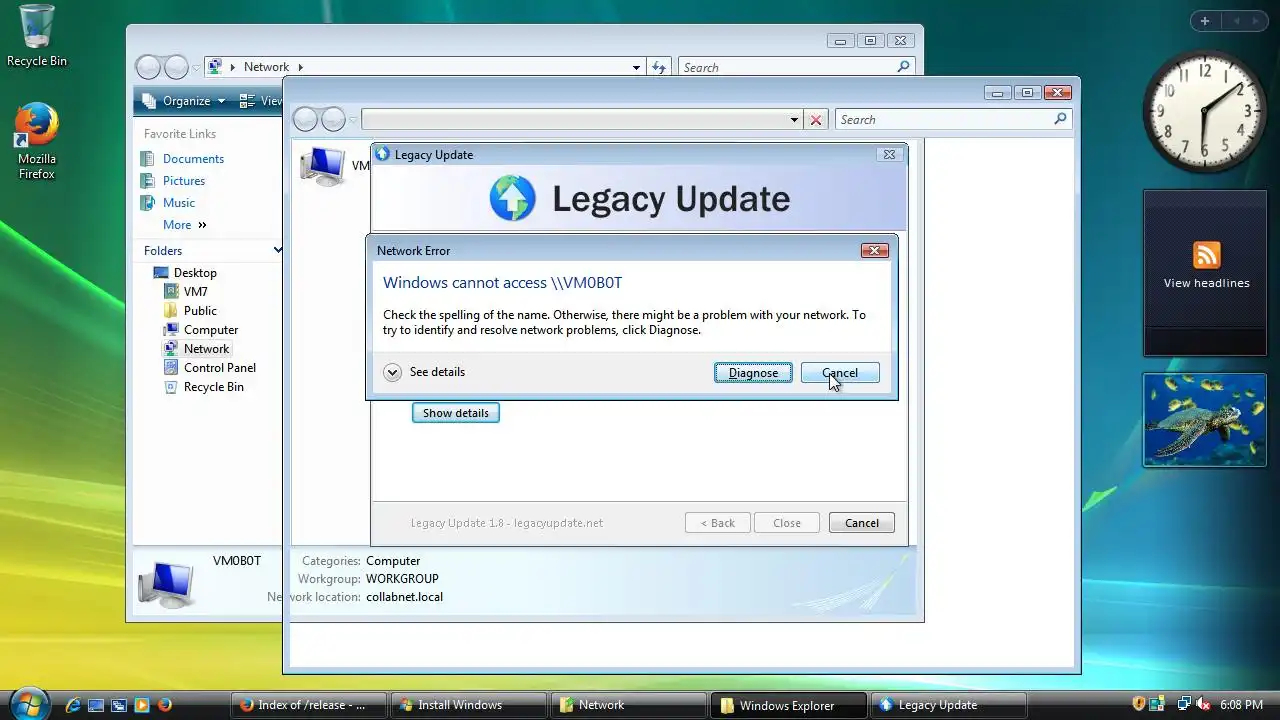1280x720 pixels.
Task: Open the Recycle Bin desktop icon
Action: coord(37,35)
